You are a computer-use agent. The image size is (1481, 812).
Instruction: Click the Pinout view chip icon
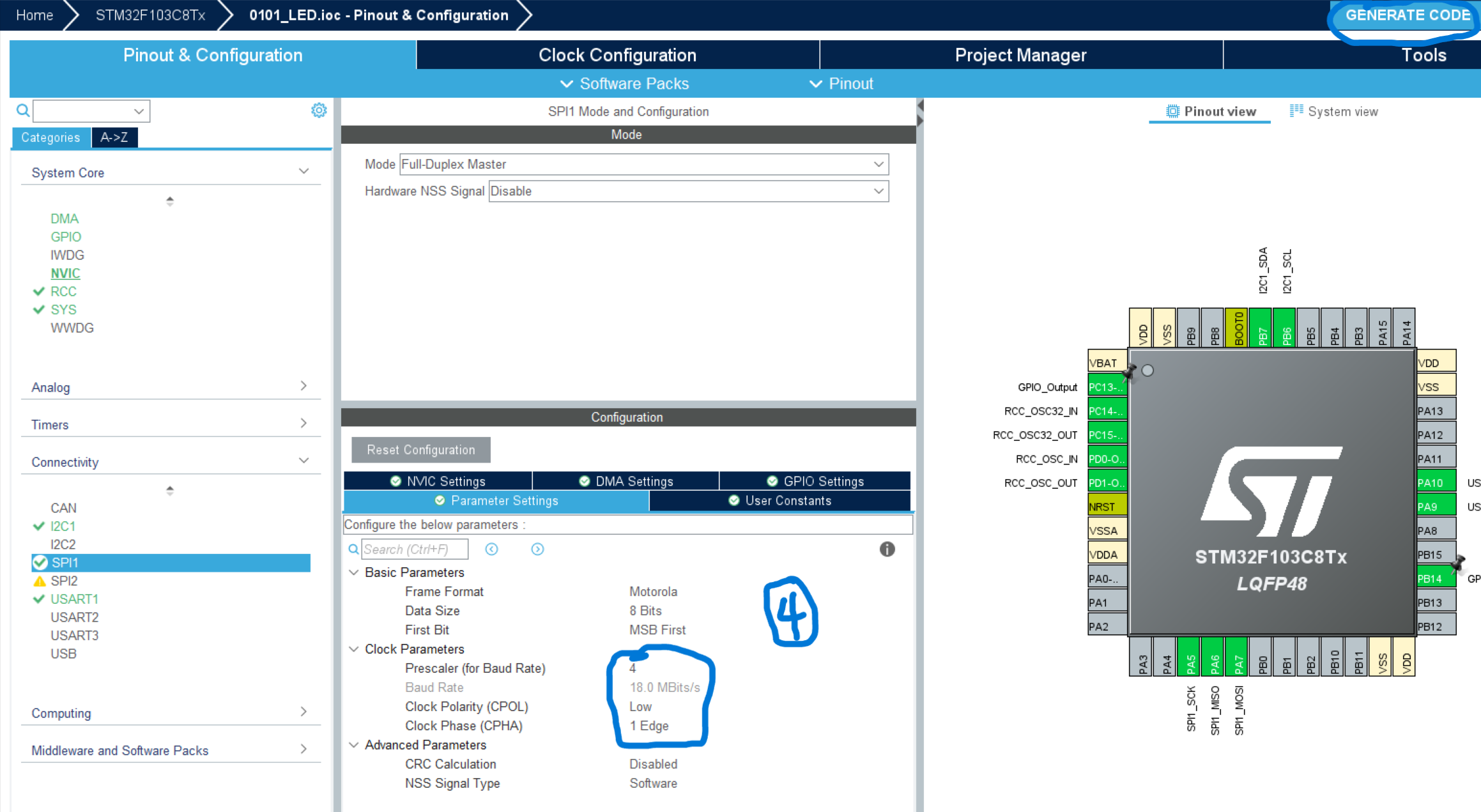(1172, 111)
